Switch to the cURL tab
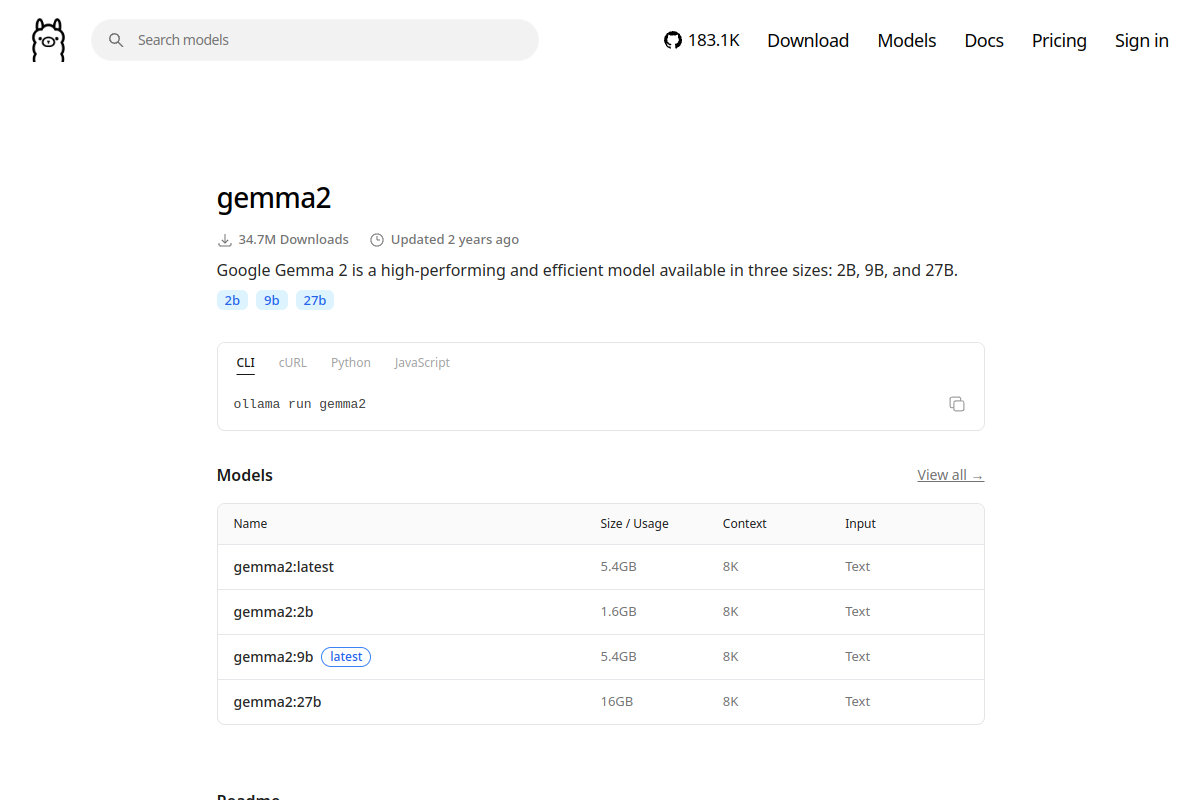Viewport: 1200px width, 800px height. pyautogui.click(x=293, y=363)
